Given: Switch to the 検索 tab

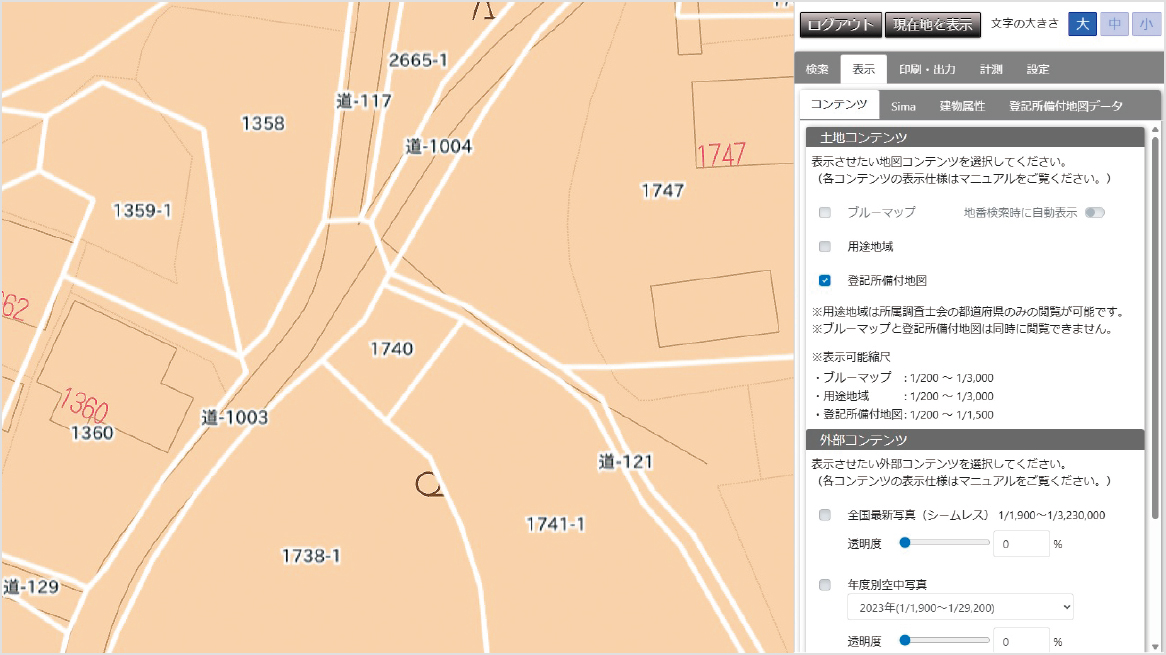Looking at the screenshot, I should point(818,68).
